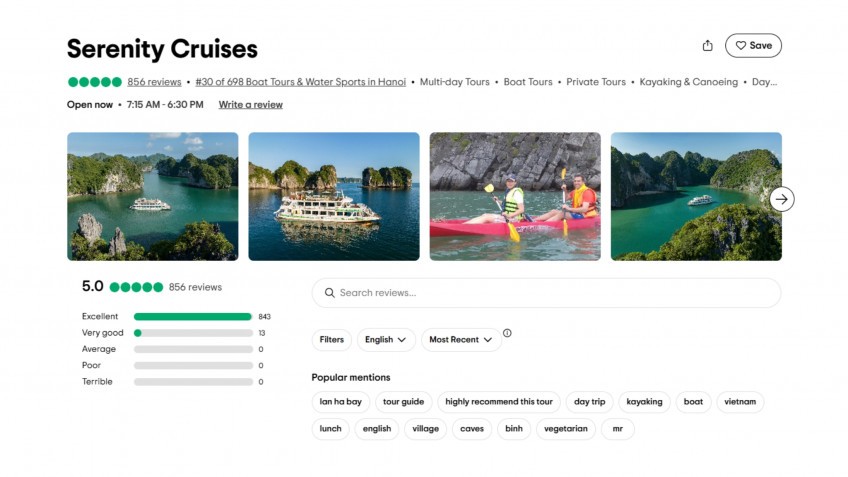The image size is (848, 477).
Task: Expand the English language dropdown
Action: (x=386, y=340)
